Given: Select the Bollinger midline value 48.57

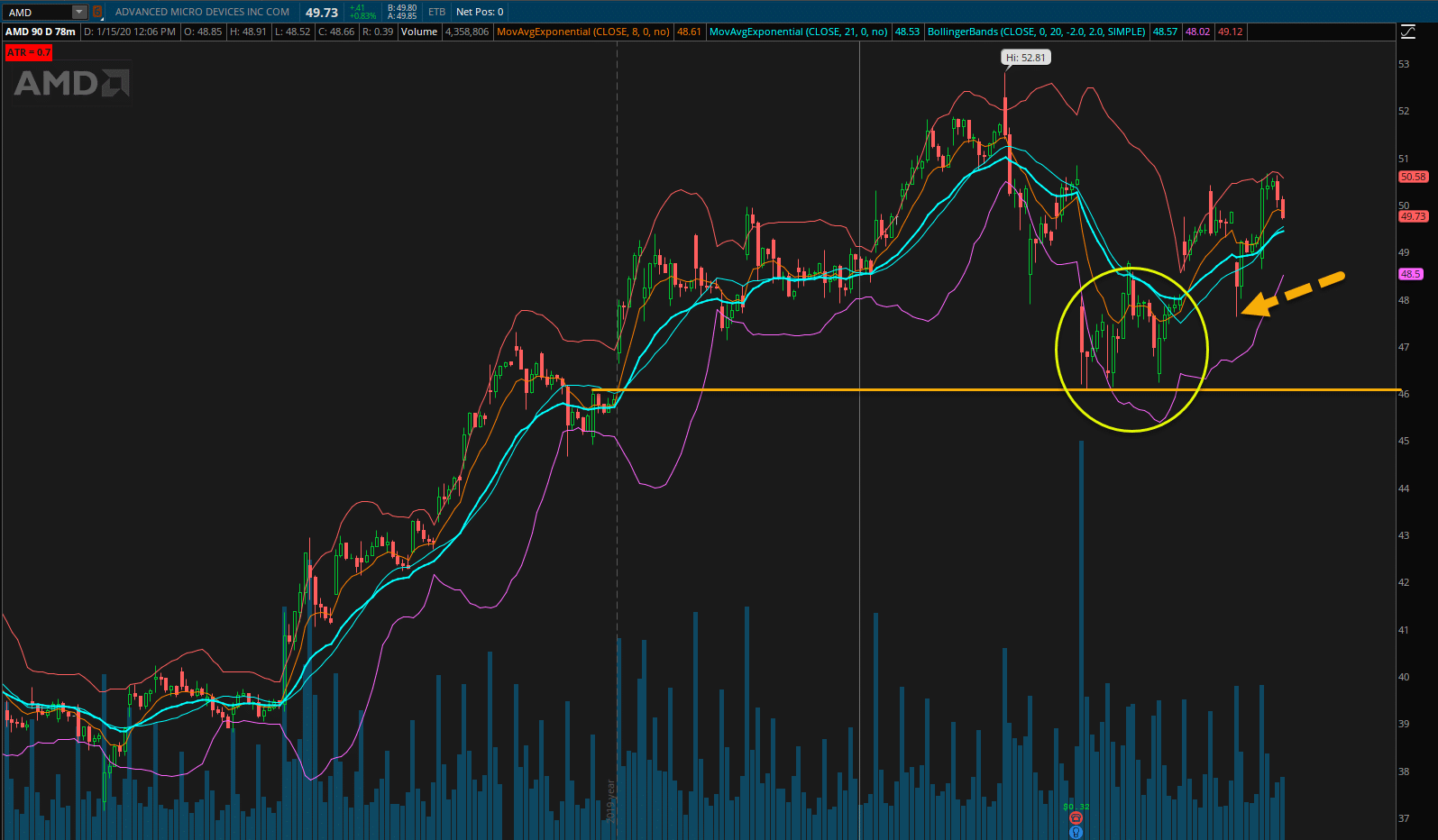Looking at the screenshot, I should pos(1165,32).
